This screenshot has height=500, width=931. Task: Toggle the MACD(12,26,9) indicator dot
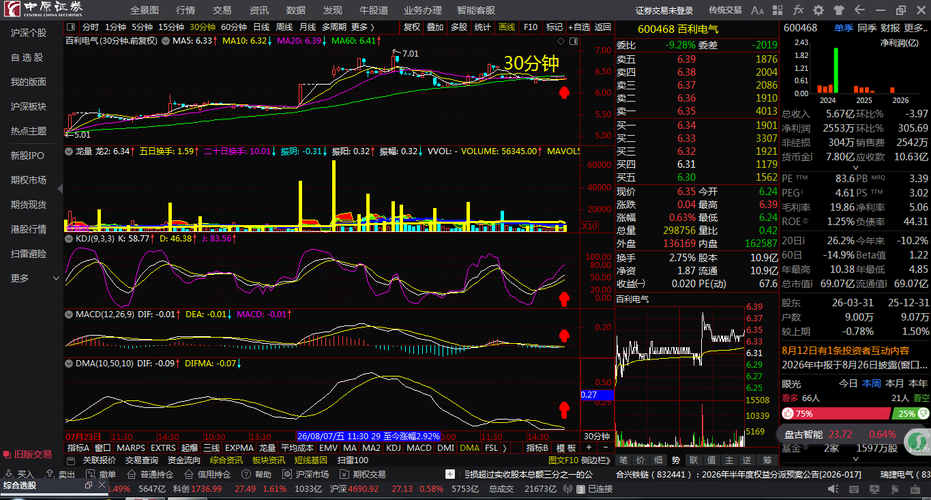coord(69,314)
